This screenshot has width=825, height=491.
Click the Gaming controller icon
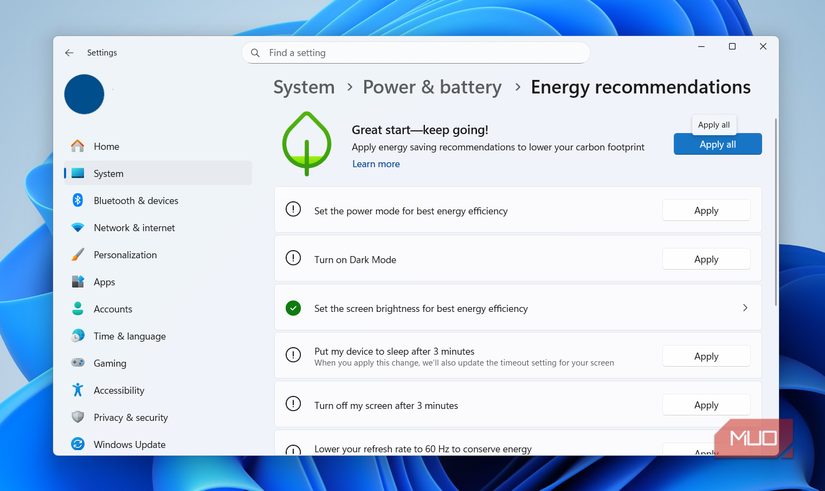[x=78, y=363]
